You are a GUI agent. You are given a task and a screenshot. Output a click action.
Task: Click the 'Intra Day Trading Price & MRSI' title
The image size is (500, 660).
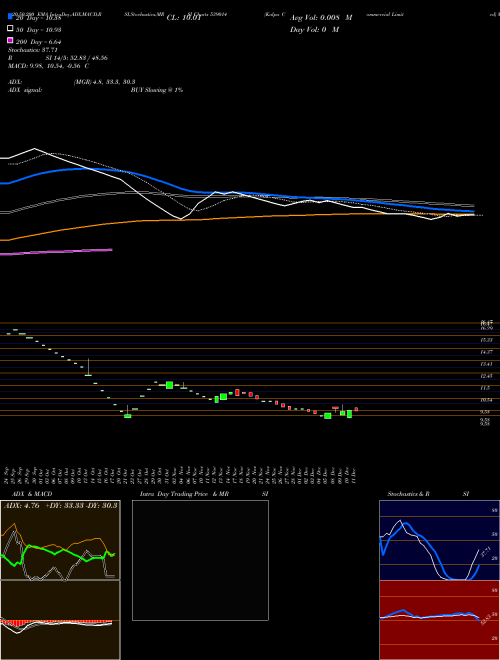click(204, 493)
